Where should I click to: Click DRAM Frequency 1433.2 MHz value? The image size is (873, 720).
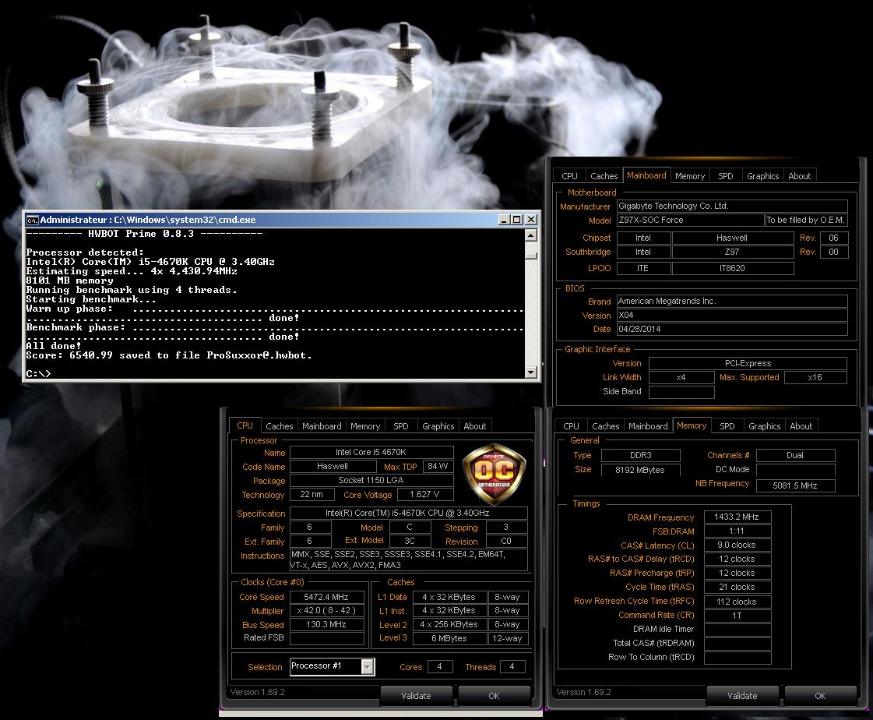[737, 517]
